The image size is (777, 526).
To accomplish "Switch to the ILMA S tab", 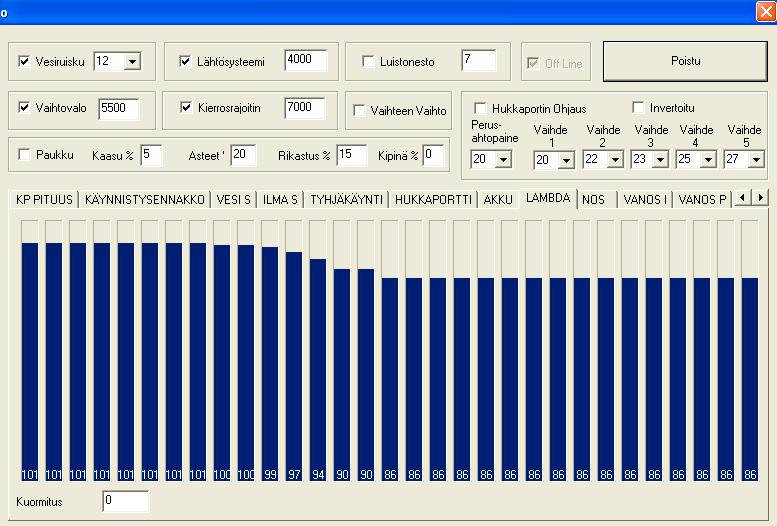I will tap(280, 199).
